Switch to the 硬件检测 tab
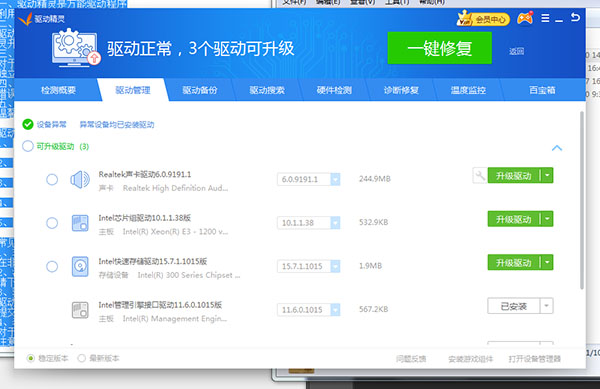 (334, 90)
